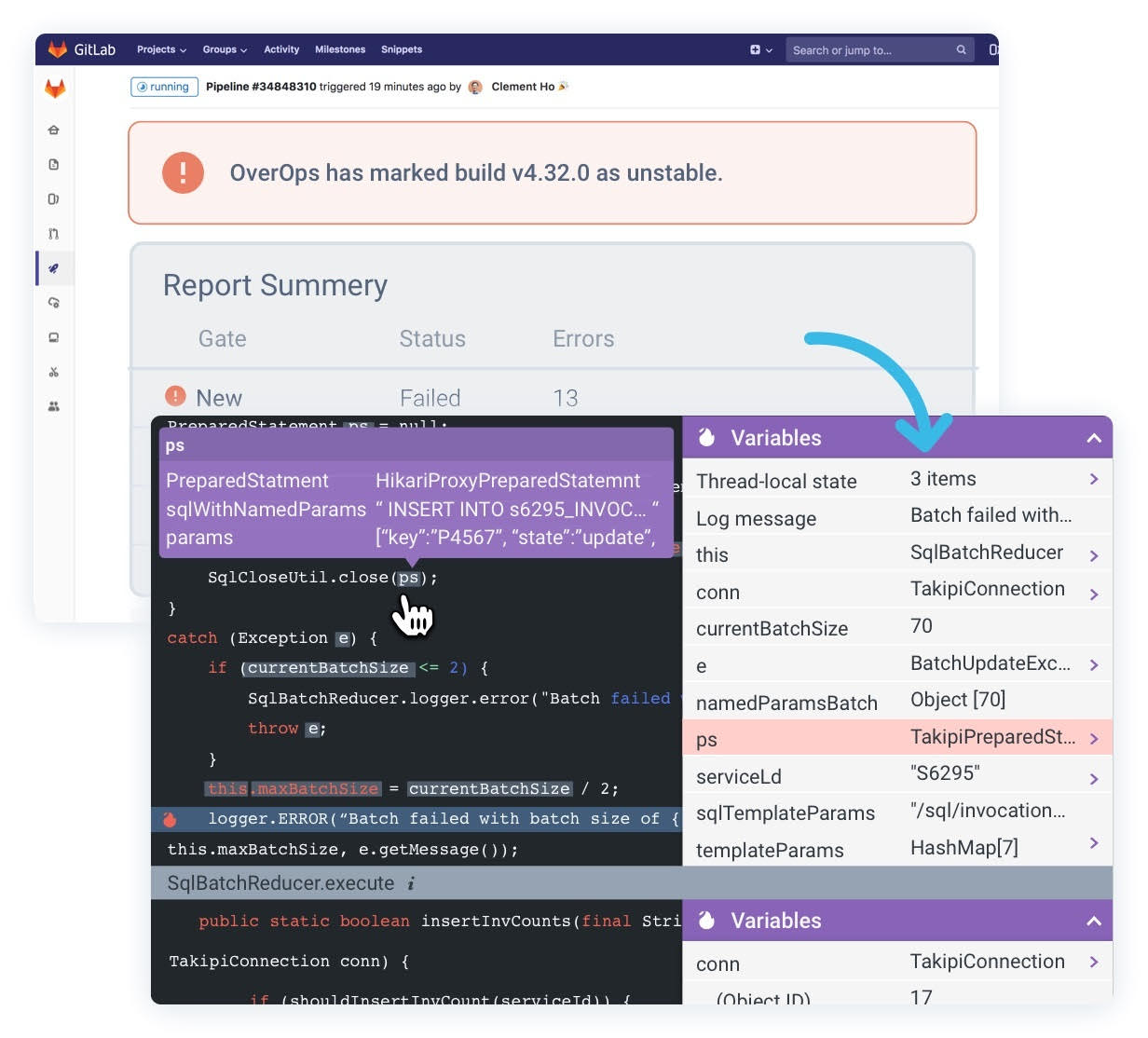Click flame icon in second Variables header
This screenshot has width=1148, height=1038.
tap(706, 920)
